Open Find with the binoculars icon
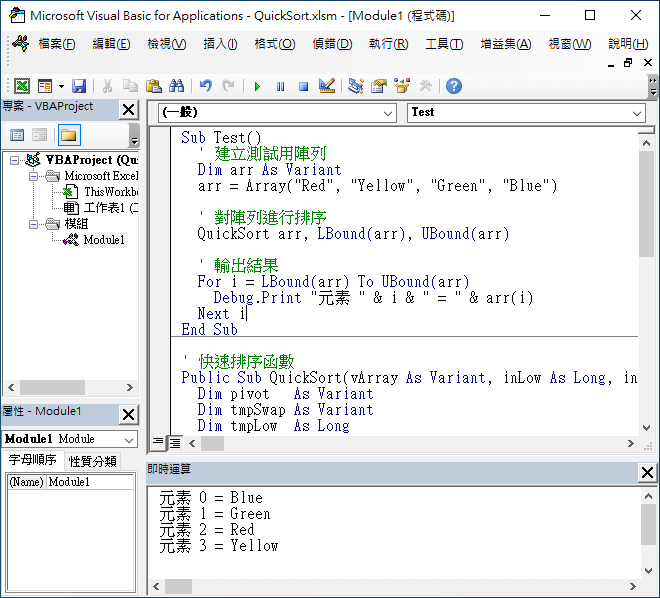 tap(176, 86)
